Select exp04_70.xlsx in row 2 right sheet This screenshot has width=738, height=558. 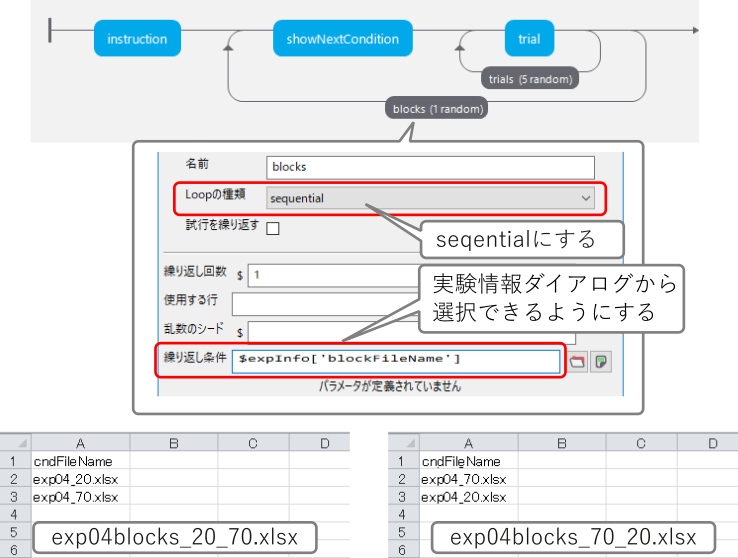[x=469, y=479]
